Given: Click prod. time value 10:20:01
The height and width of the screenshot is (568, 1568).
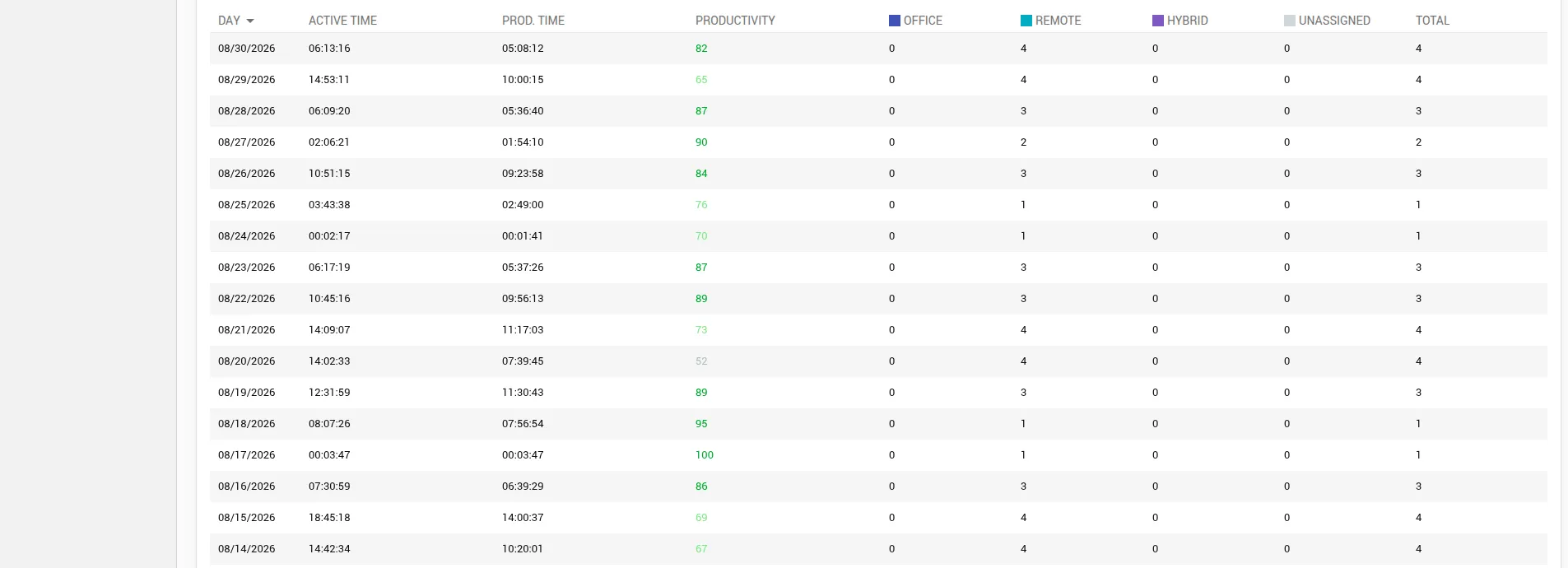Looking at the screenshot, I should click(523, 549).
